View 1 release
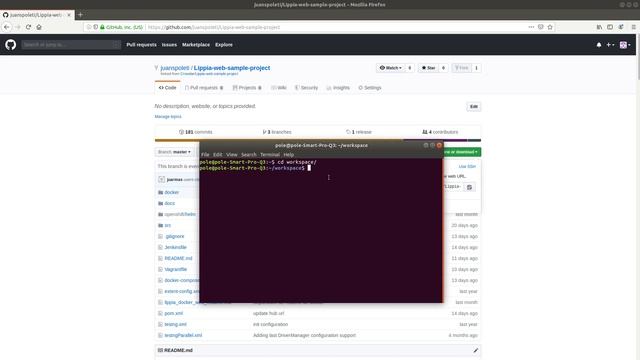640x360 pixels. coord(358,132)
